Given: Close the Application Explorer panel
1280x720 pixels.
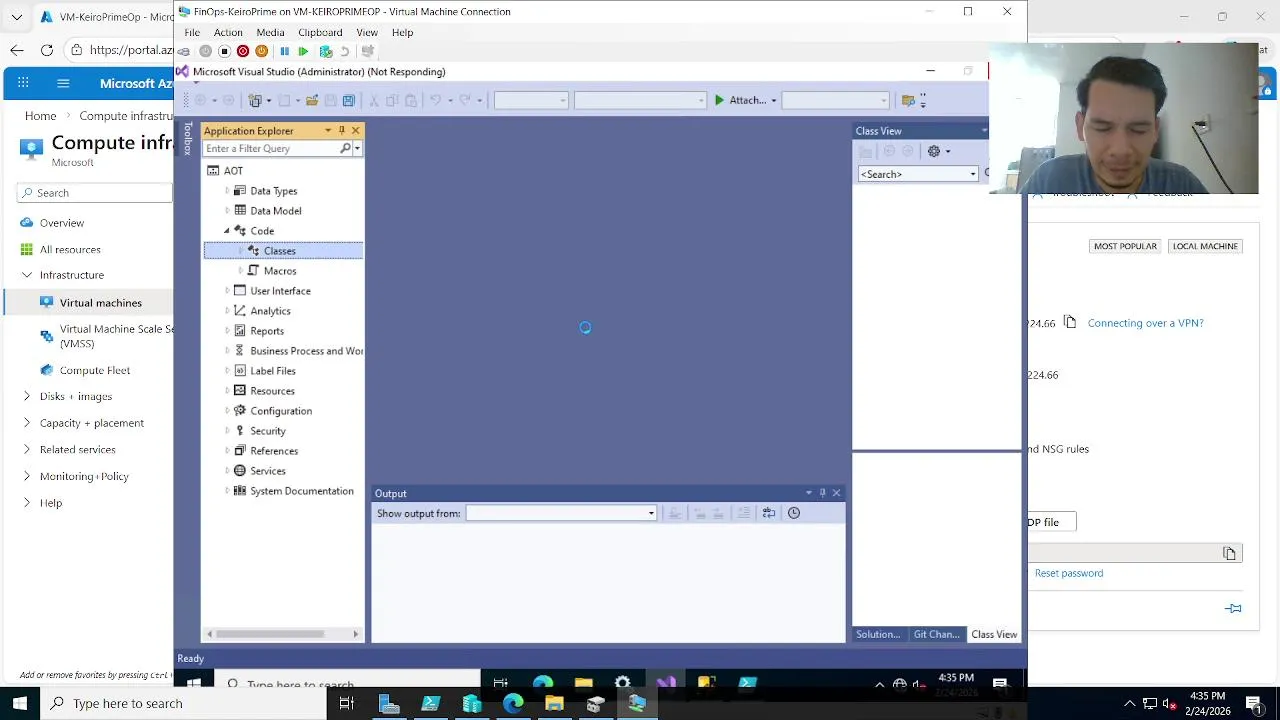Looking at the screenshot, I should [x=355, y=131].
